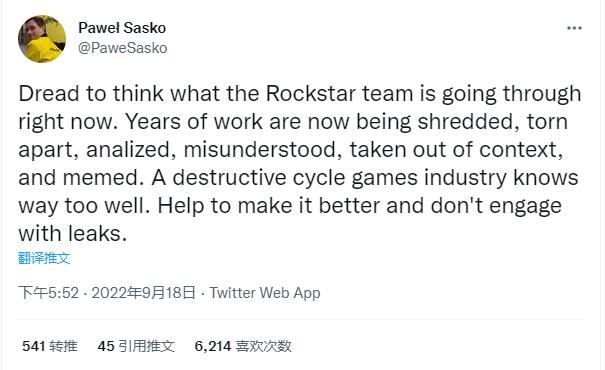Click the 2022年9月18日 date link
This screenshot has width=605, height=370.
[144, 293]
